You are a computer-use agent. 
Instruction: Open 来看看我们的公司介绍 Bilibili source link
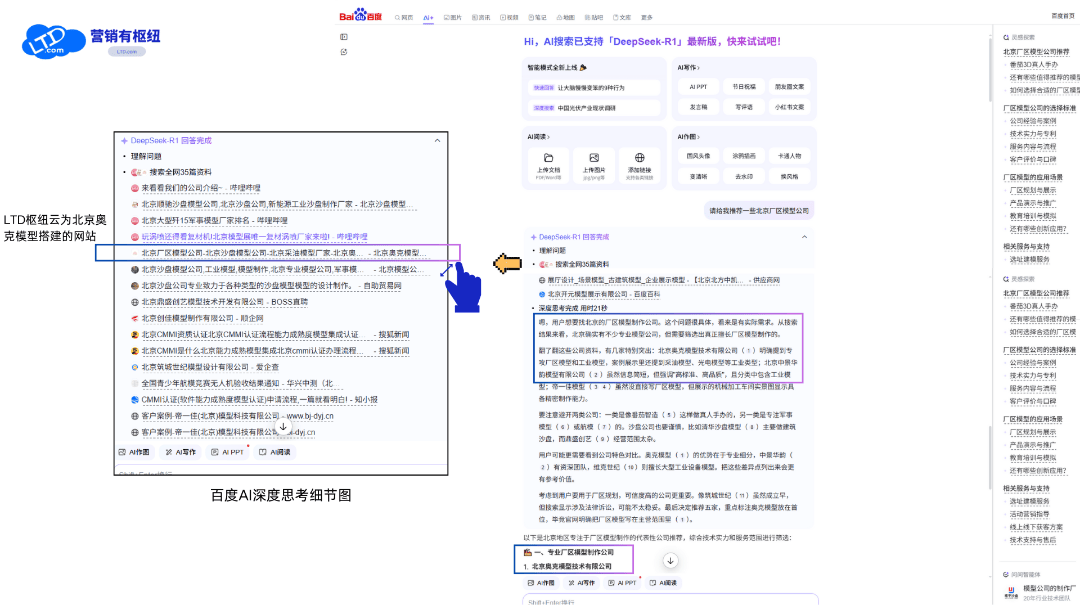[x=201, y=187]
